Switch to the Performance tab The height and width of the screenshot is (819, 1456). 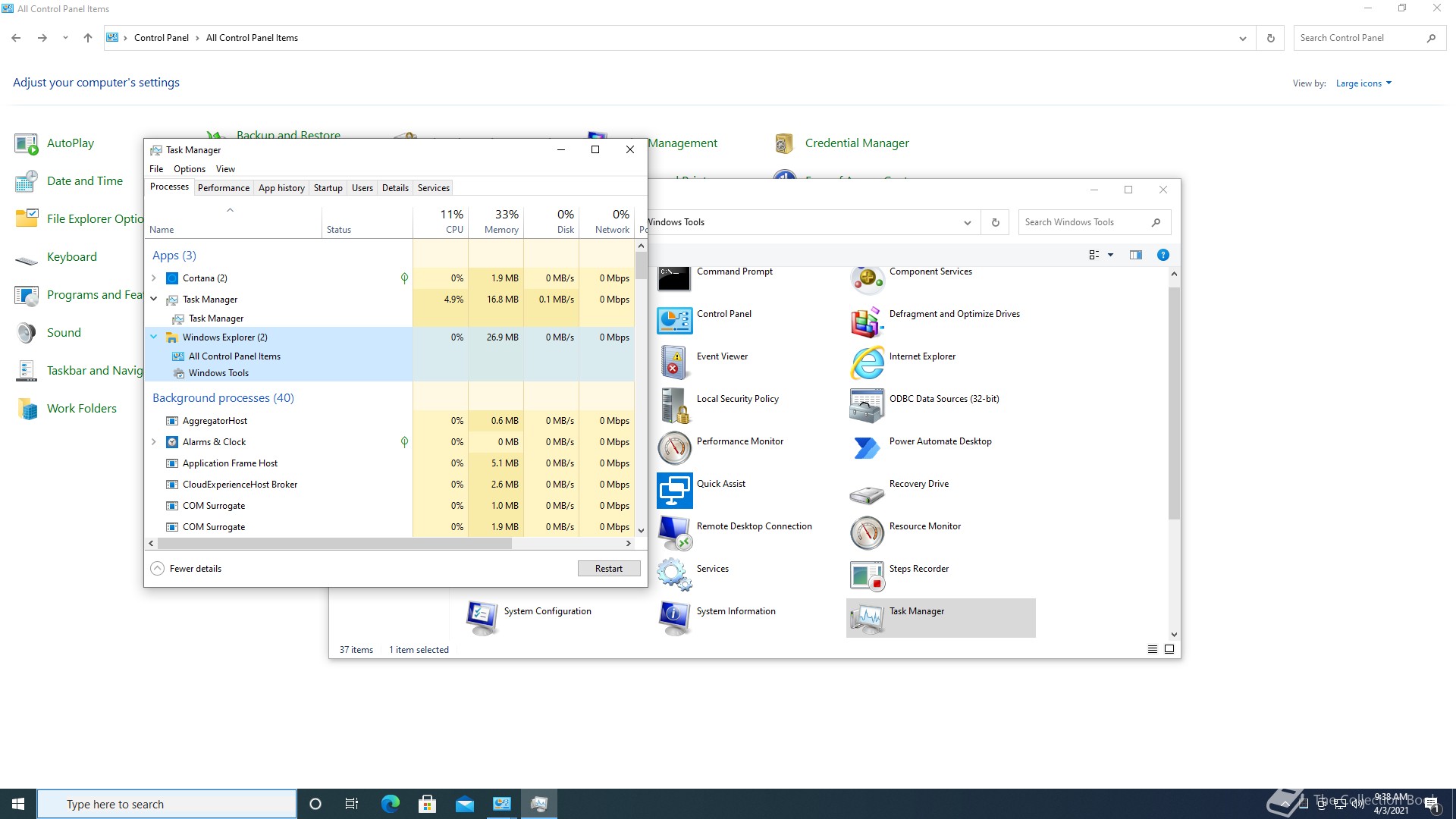point(224,188)
